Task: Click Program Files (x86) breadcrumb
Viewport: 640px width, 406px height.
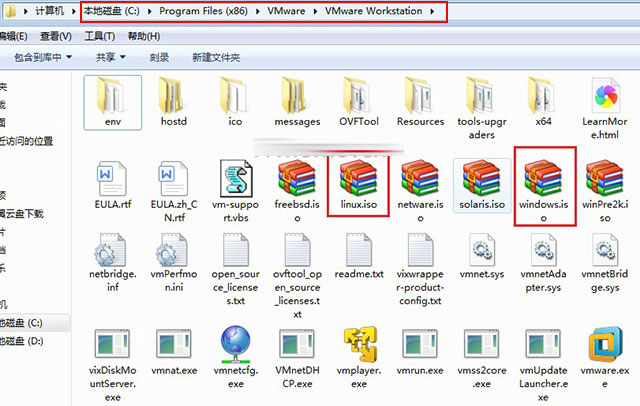Action: point(203,11)
